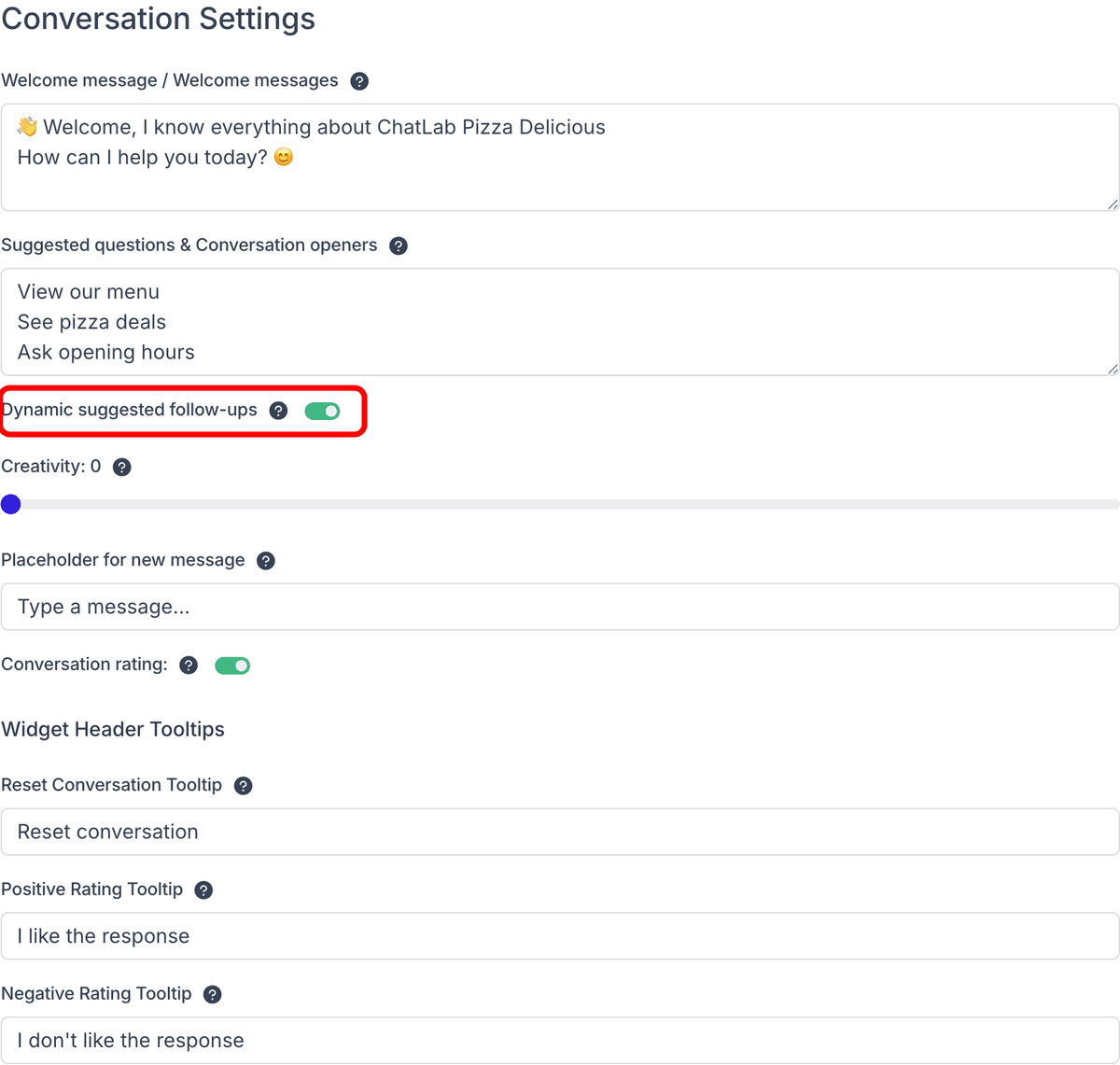This screenshot has height=1065, width=1120.
Task: Open help for Dynamic suggested follow-ups
Action: 278,410
